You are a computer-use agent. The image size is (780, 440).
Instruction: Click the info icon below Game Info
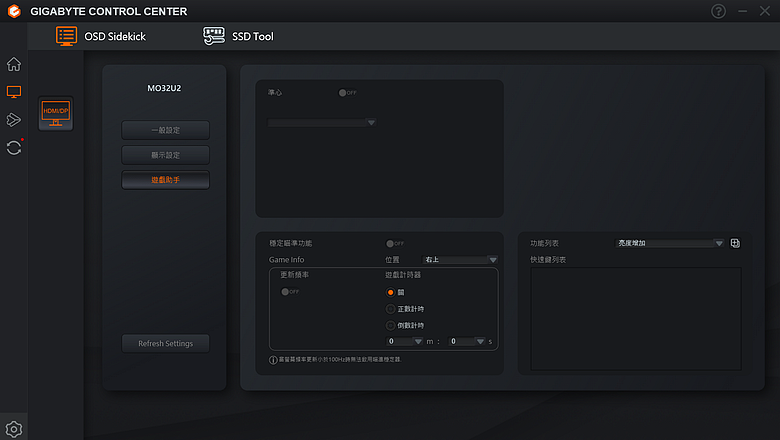point(273,360)
